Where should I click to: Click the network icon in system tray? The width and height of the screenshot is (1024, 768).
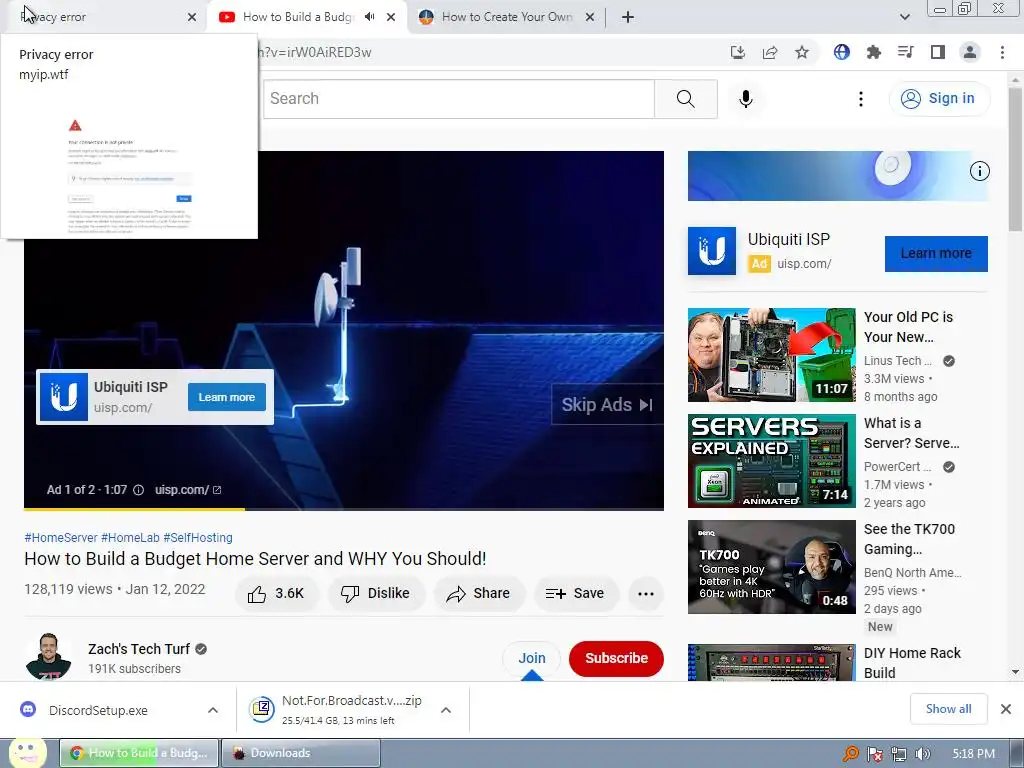coord(899,754)
